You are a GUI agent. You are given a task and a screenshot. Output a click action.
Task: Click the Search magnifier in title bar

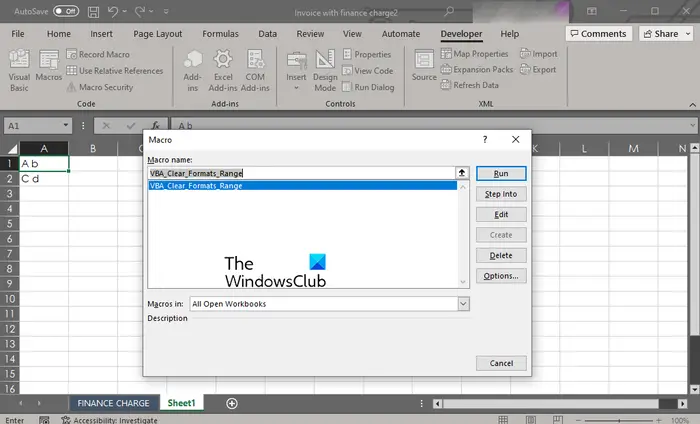[x=449, y=11]
